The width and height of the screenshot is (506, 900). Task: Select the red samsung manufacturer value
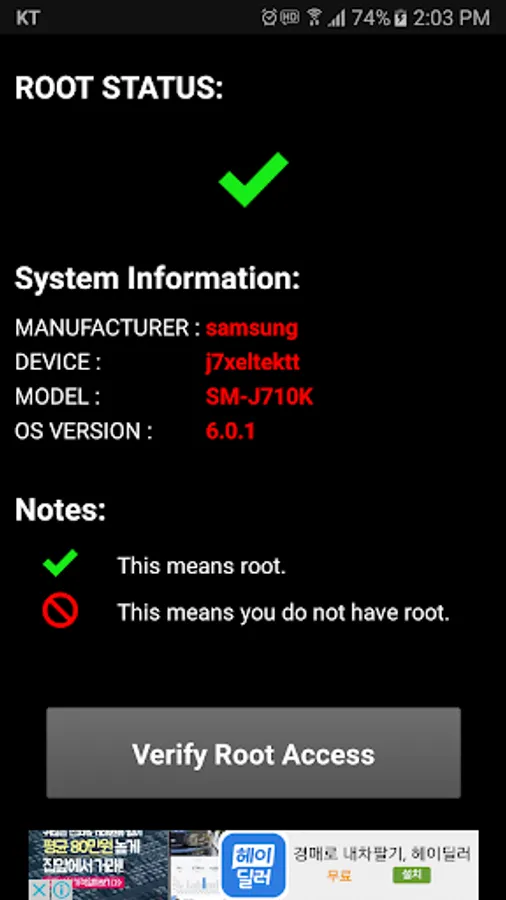coord(252,328)
